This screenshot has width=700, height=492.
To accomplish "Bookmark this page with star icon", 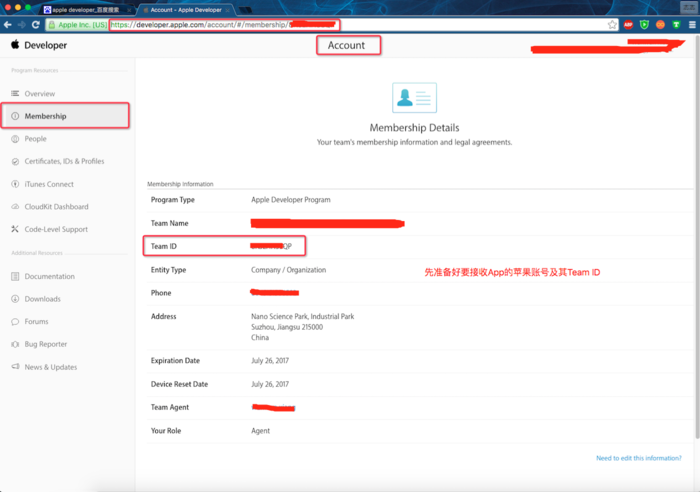I will pos(612,24).
